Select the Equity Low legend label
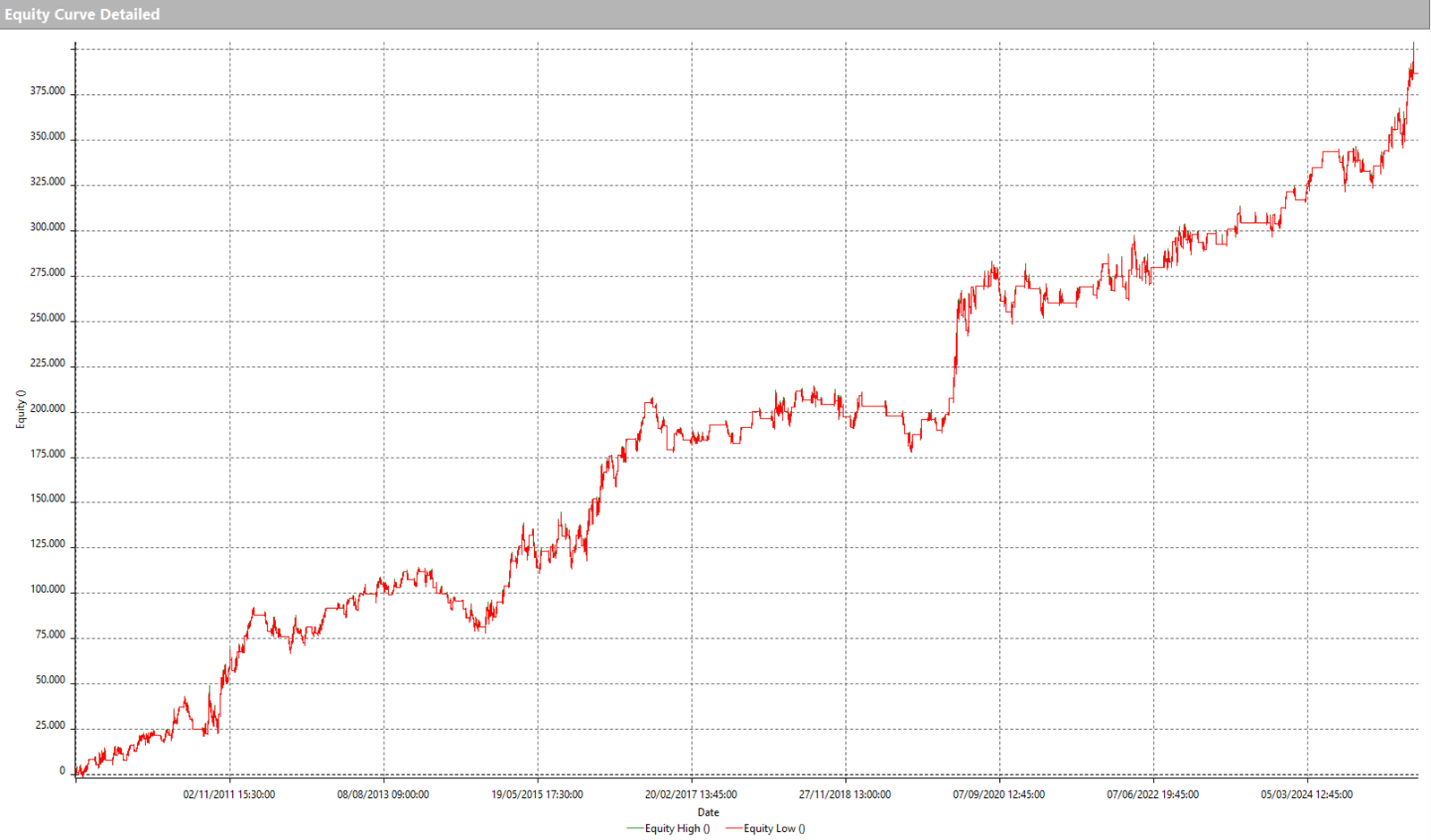This screenshot has height=840, width=1431. [x=773, y=828]
